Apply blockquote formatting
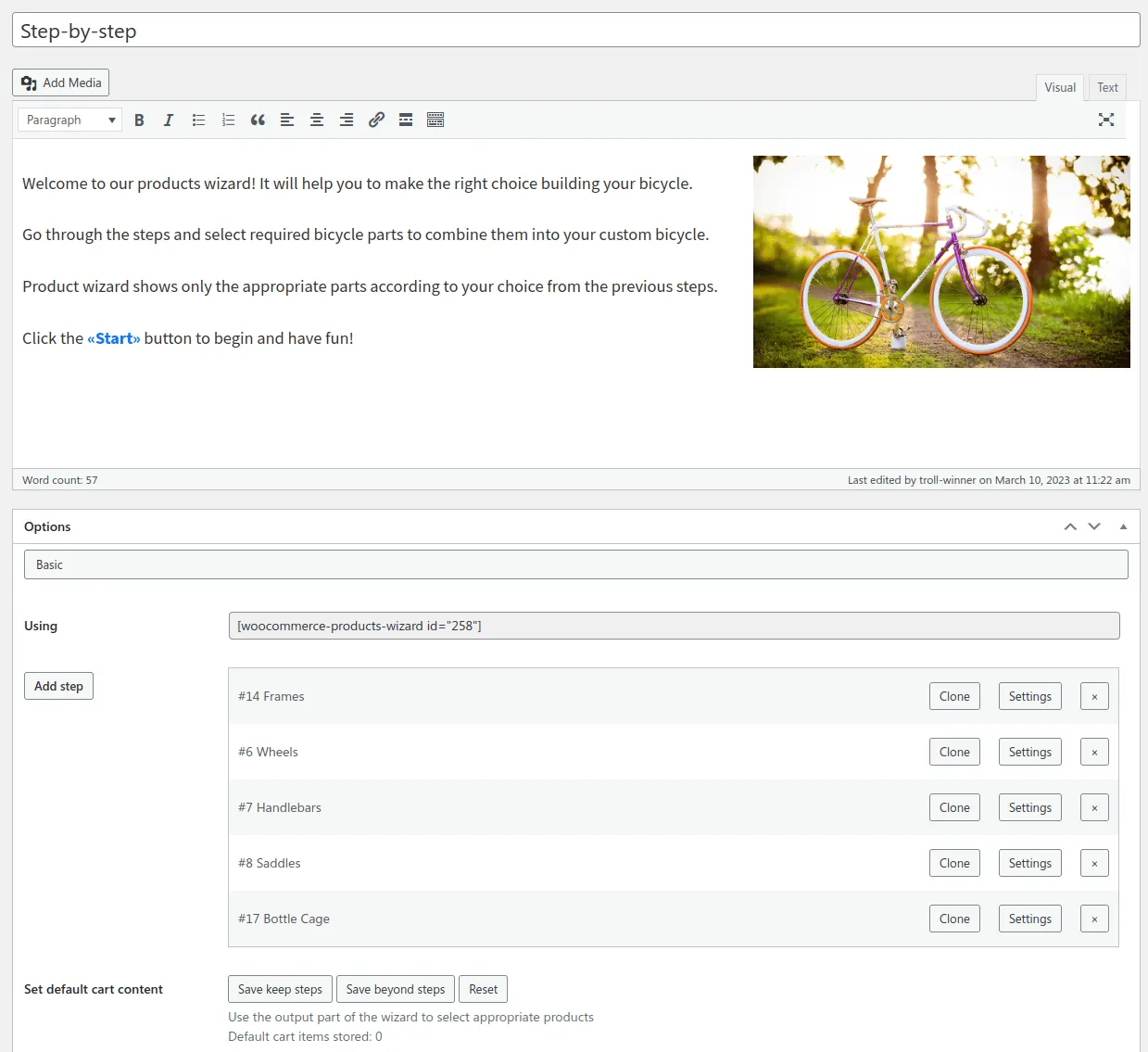The width and height of the screenshot is (1148, 1052). tap(258, 120)
